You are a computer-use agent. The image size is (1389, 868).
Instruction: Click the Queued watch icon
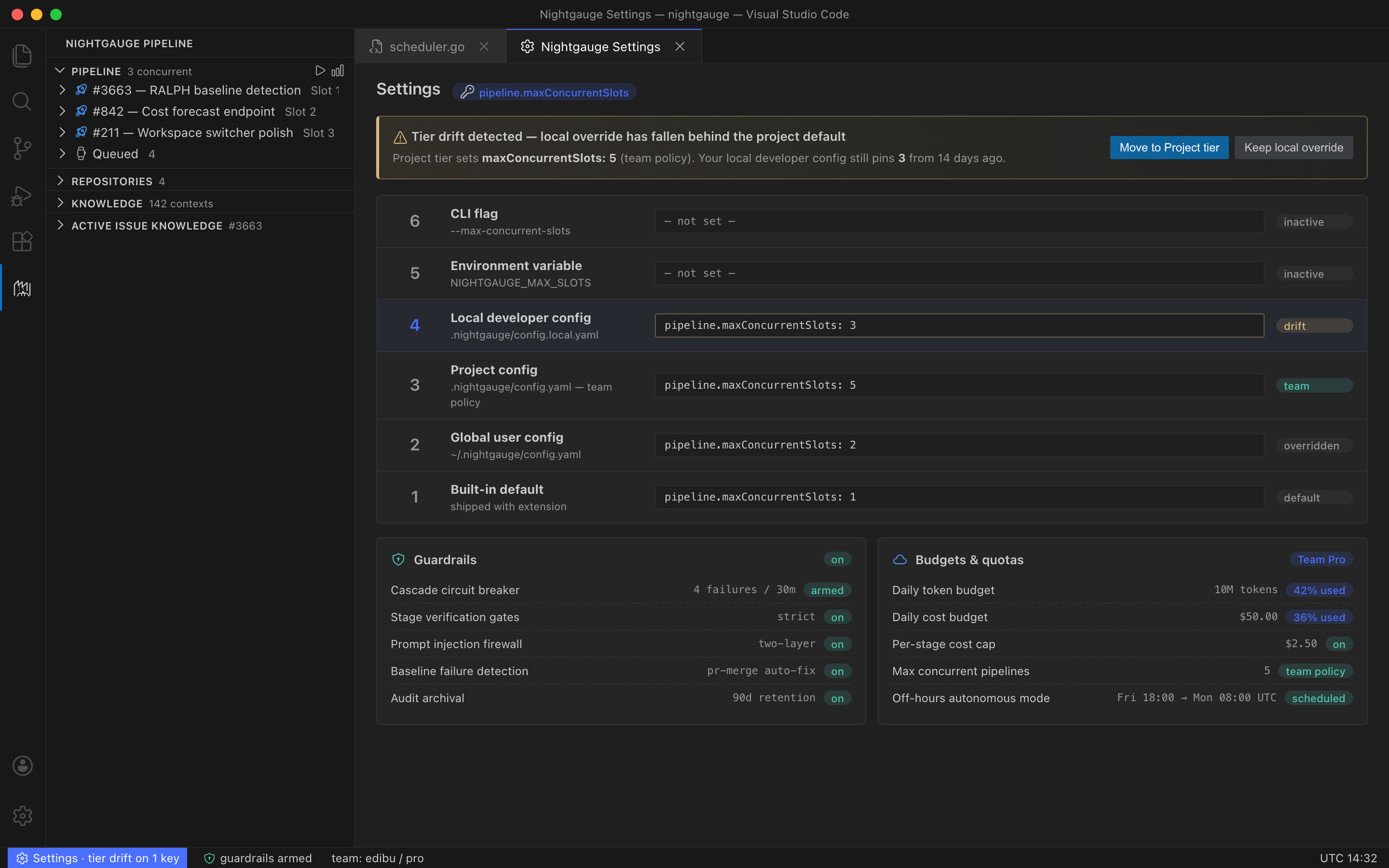click(x=82, y=153)
